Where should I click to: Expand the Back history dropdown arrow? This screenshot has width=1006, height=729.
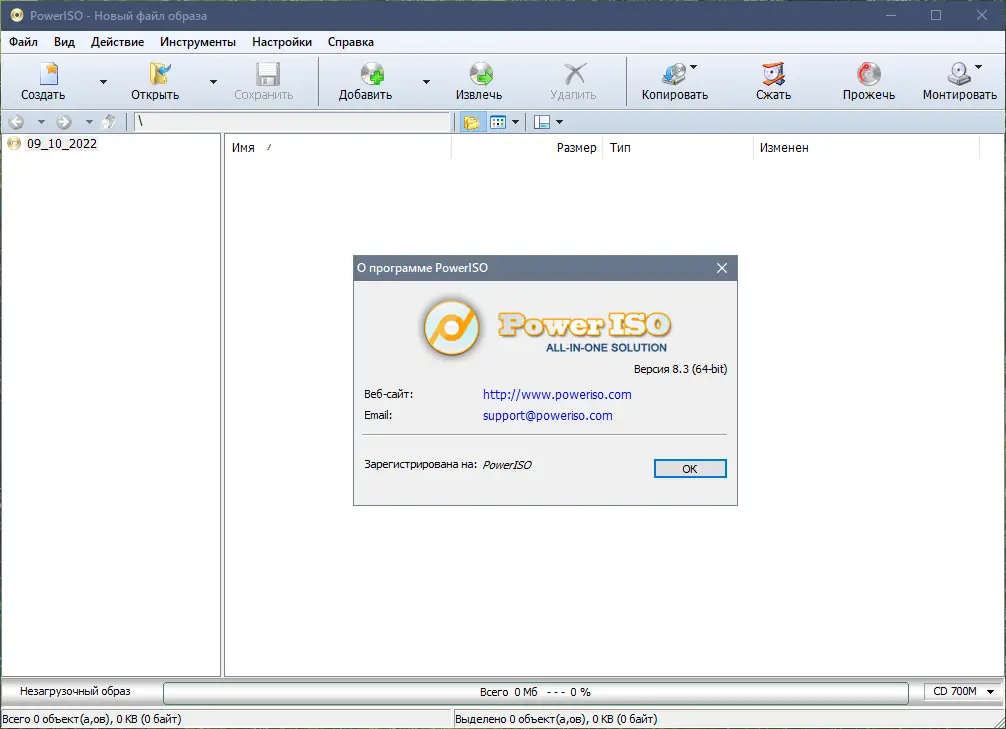(x=41, y=122)
